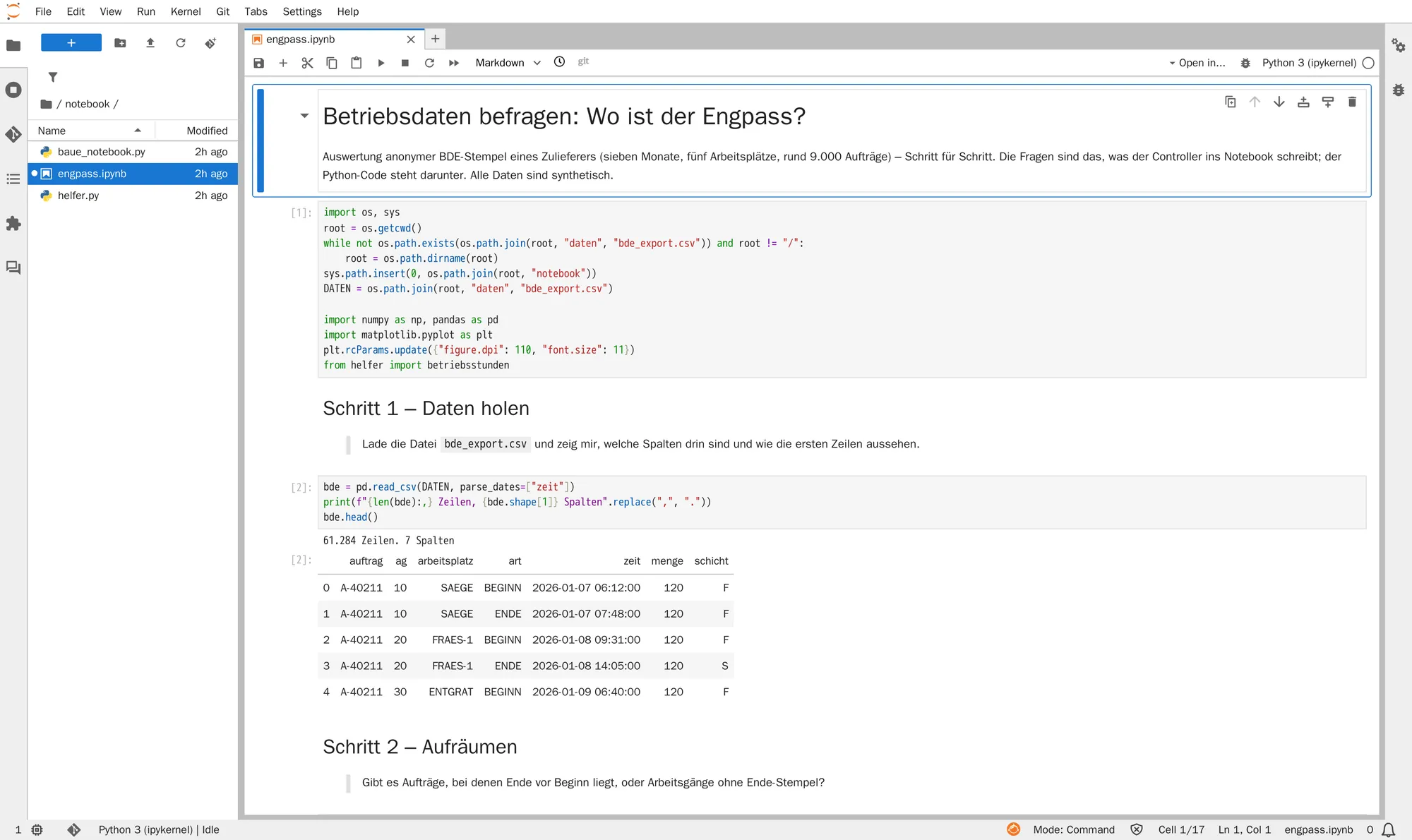Restart the kernel from the toolbar
The width and height of the screenshot is (1412, 840).
429,63
